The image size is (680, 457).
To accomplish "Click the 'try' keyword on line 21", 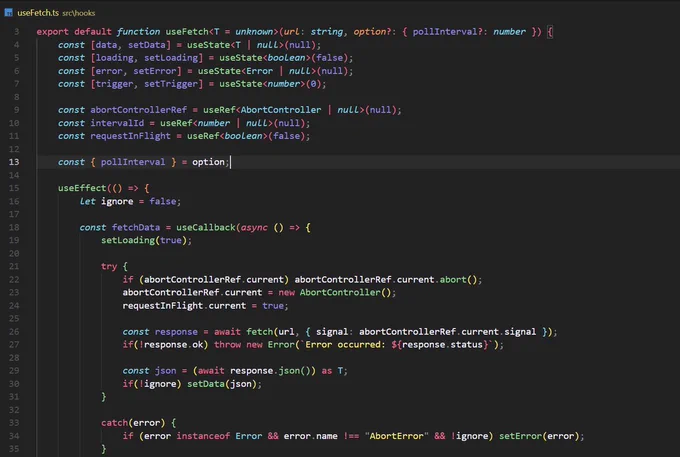I will coord(109,266).
